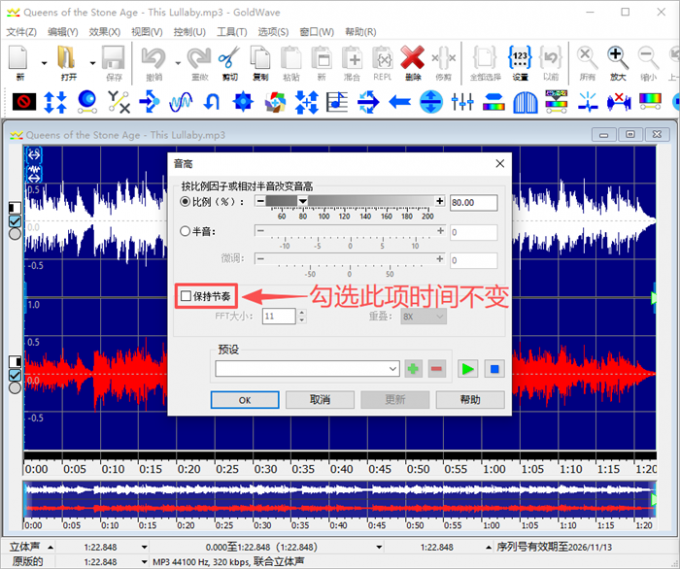Click the Zoom In (放大) magnifier icon

pos(618,58)
